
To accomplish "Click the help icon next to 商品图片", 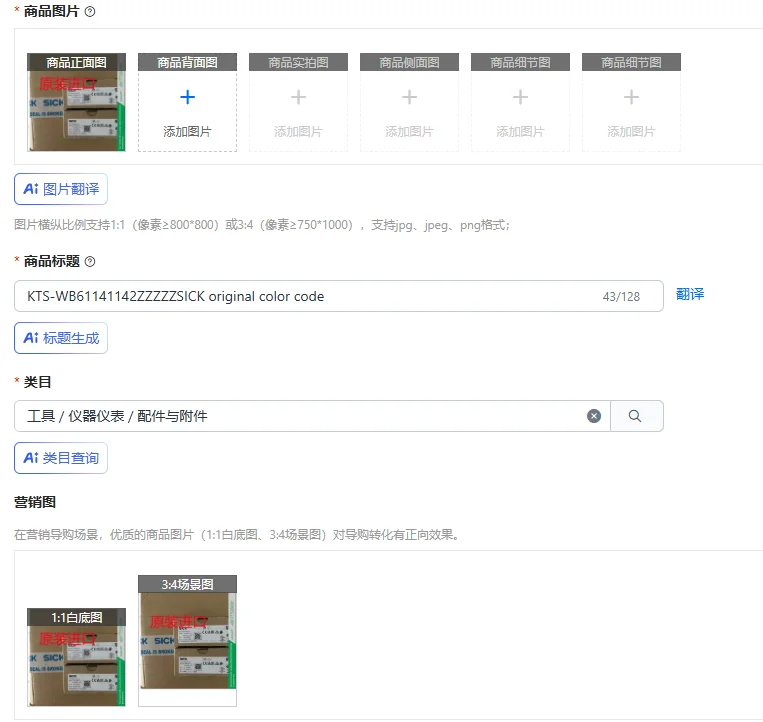I will click(x=90, y=12).
